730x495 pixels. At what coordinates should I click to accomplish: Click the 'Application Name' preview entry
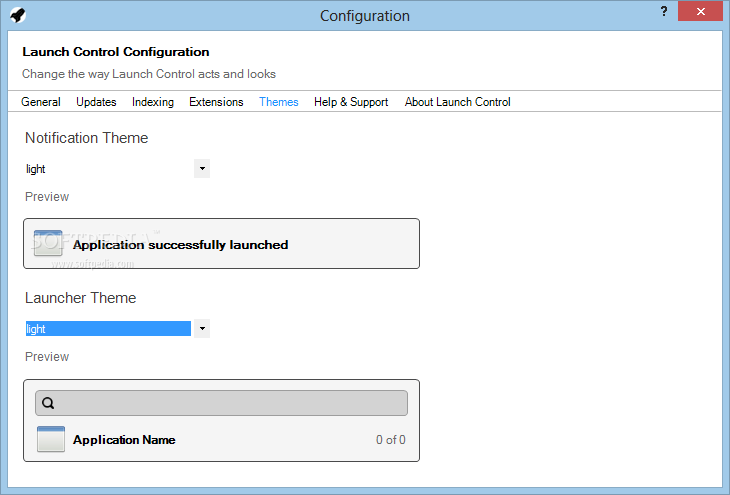[124, 440]
